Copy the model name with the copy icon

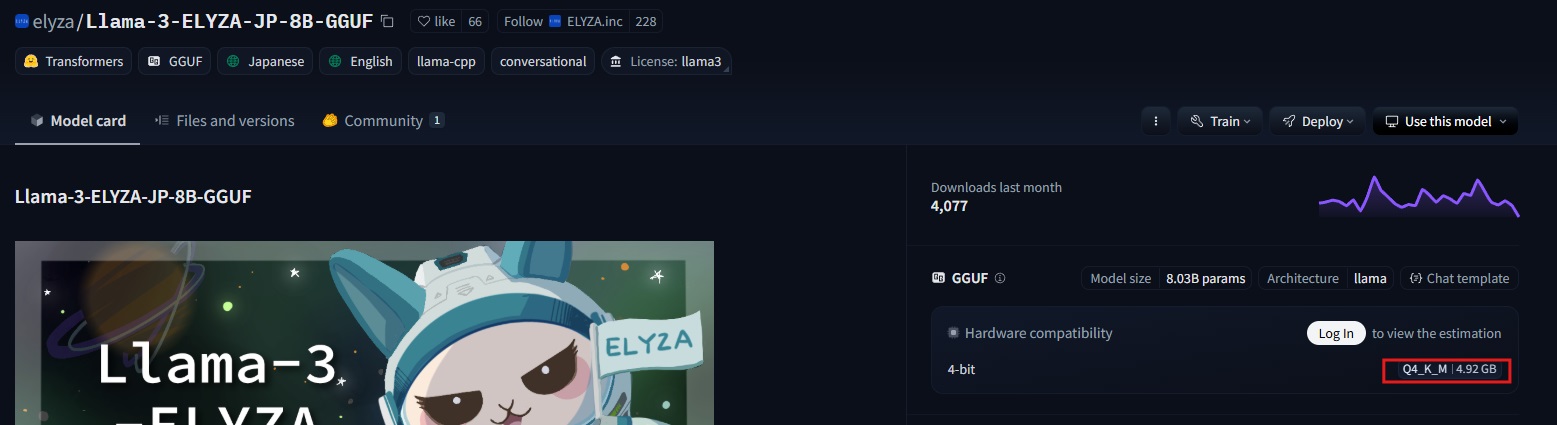point(388,21)
